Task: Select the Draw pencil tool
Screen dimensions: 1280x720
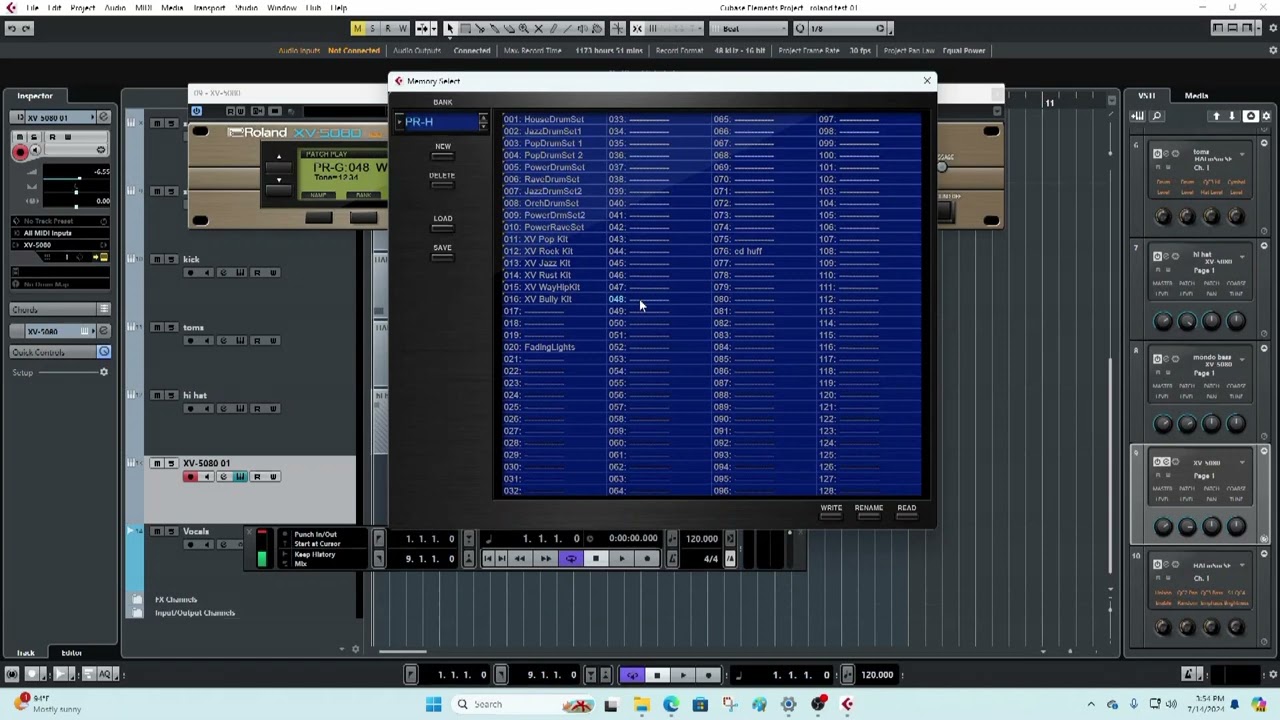Action: (x=554, y=28)
